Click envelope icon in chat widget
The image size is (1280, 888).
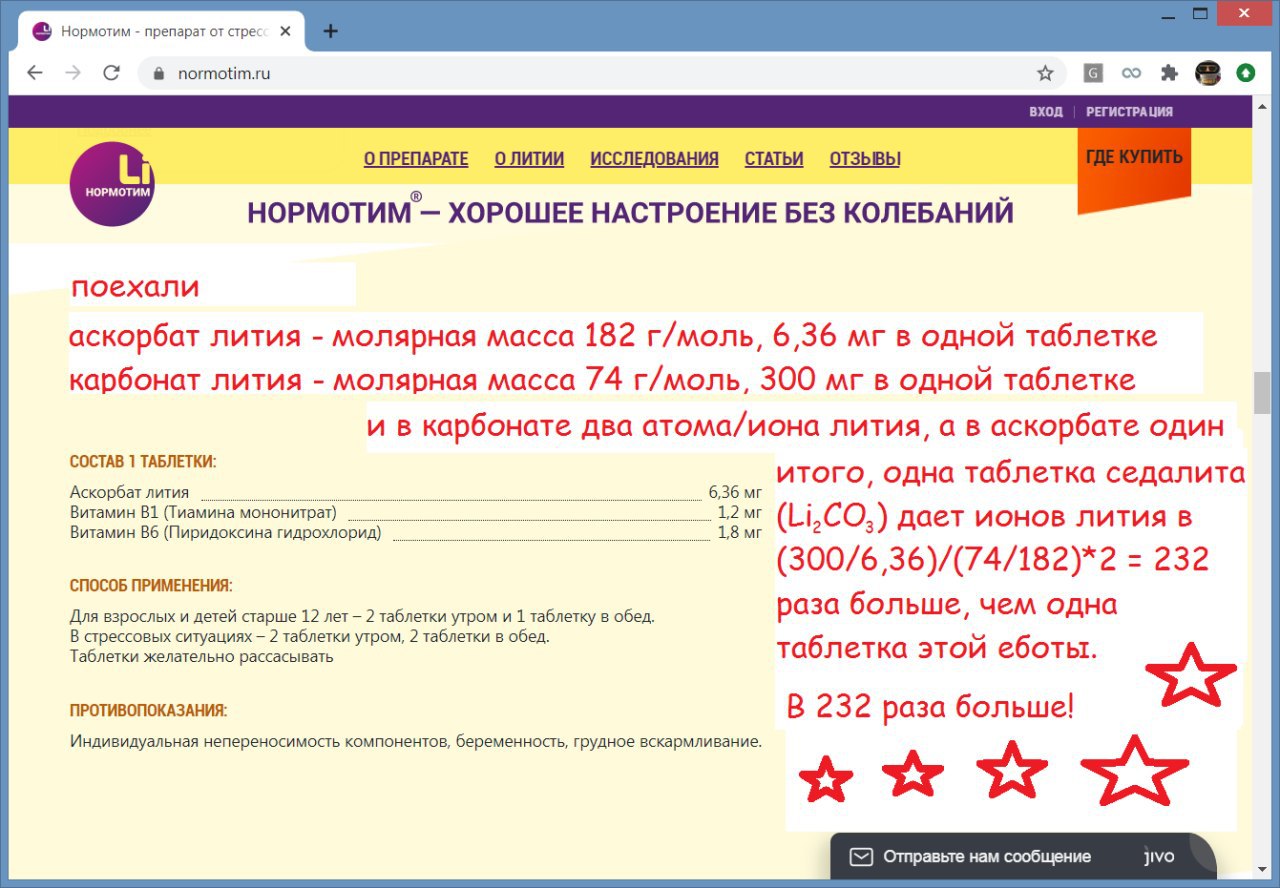(x=861, y=857)
